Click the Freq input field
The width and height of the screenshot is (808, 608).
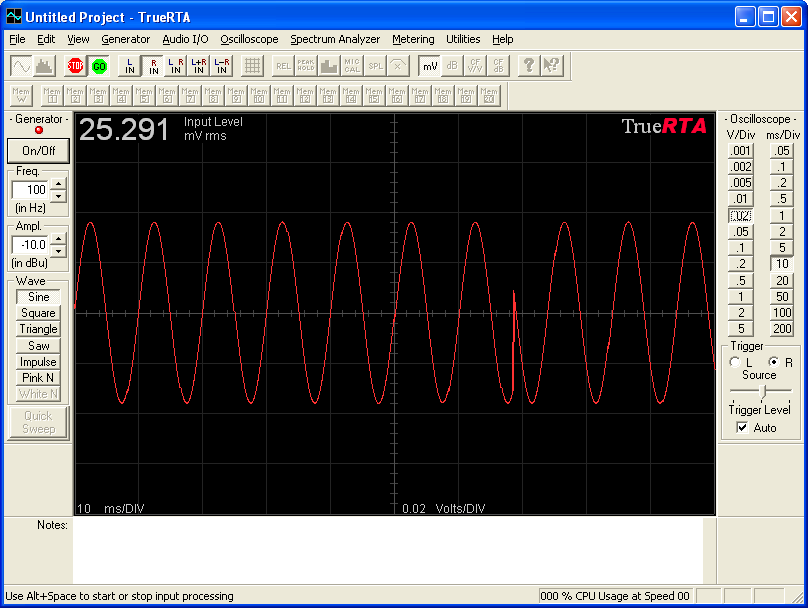(31, 190)
